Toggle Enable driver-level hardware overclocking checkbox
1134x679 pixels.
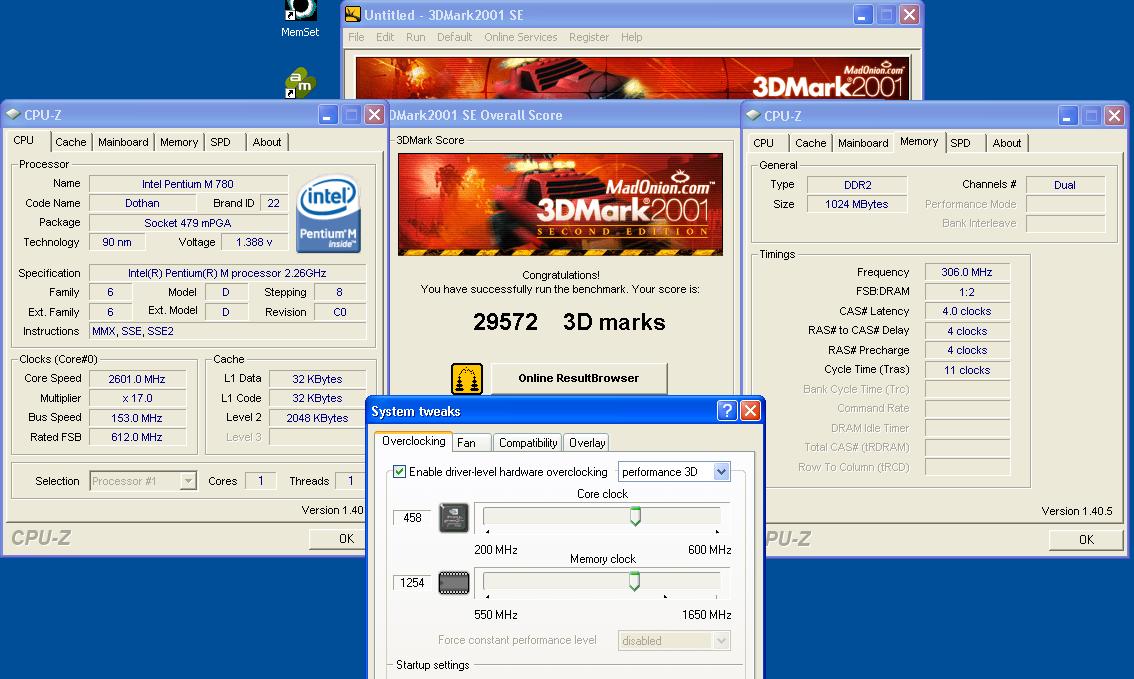click(399, 471)
